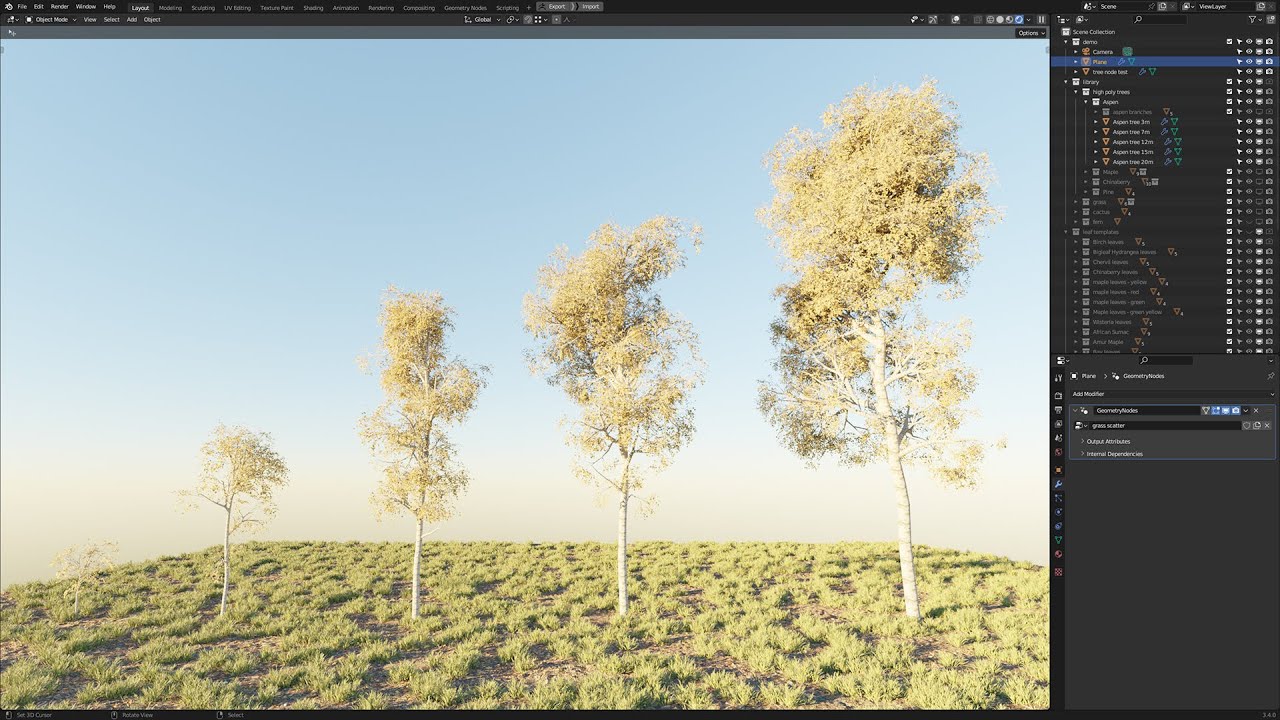Select solid viewport shading

[x=1000, y=19]
